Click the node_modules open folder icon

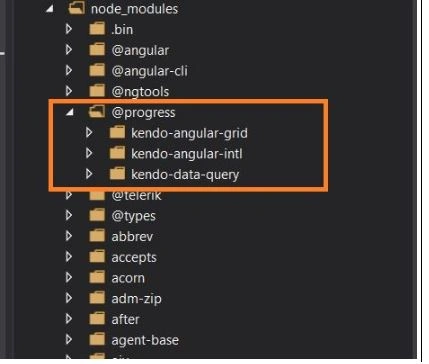coord(76,8)
